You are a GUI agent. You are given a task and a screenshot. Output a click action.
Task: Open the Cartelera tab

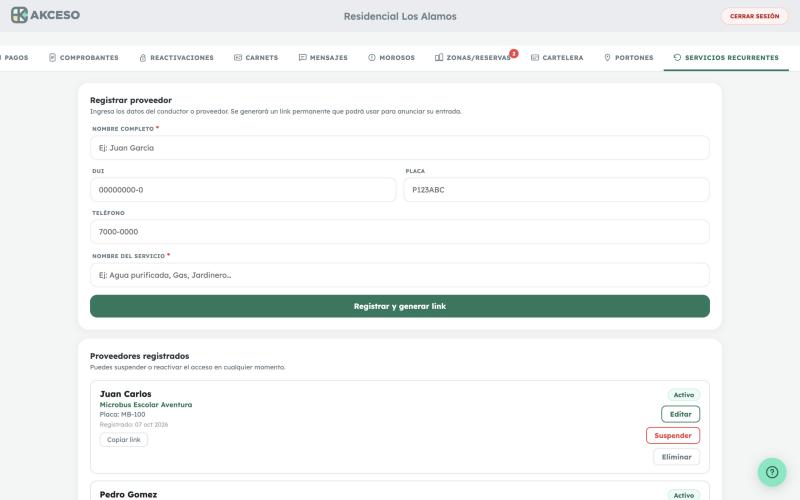pyautogui.click(x=557, y=58)
